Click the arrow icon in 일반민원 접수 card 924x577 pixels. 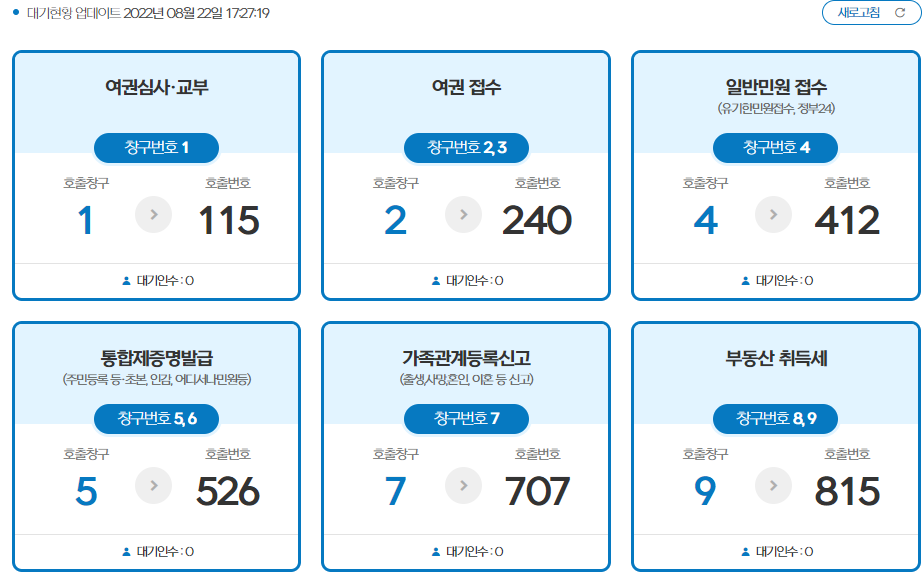click(x=775, y=214)
